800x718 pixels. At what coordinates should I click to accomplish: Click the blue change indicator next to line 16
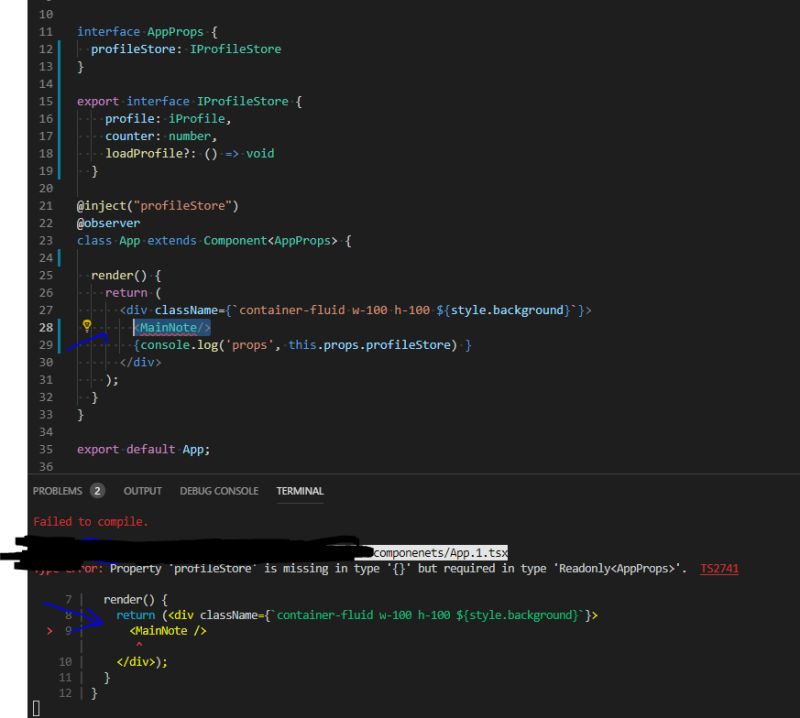(x=60, y=118)
